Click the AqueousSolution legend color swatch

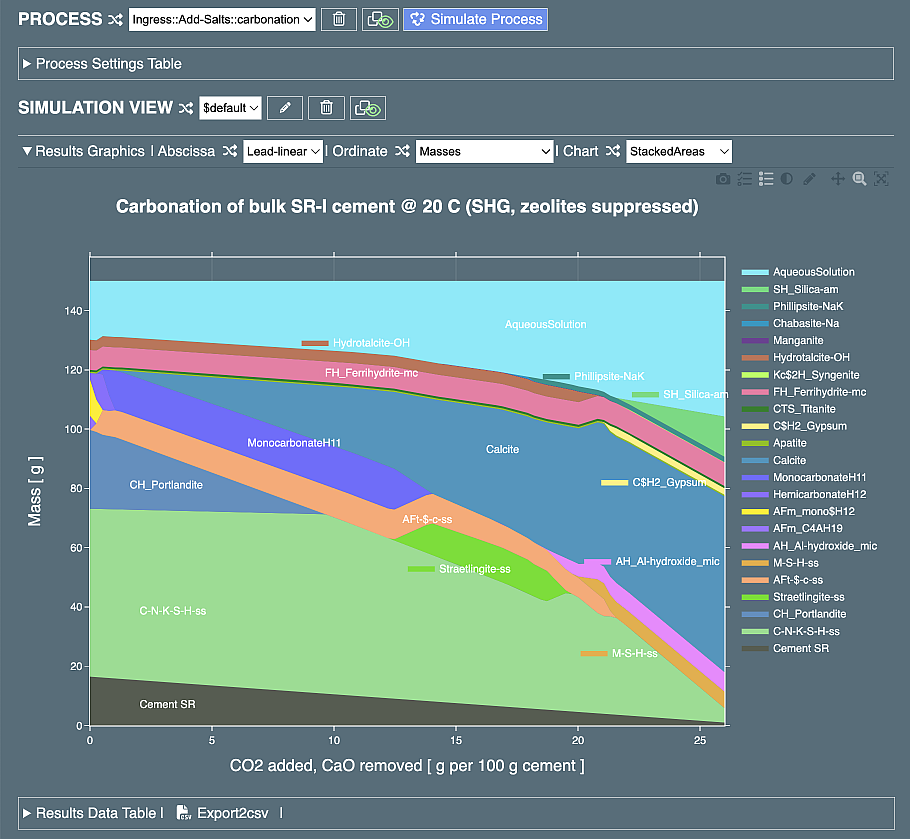tap(753, 272)
